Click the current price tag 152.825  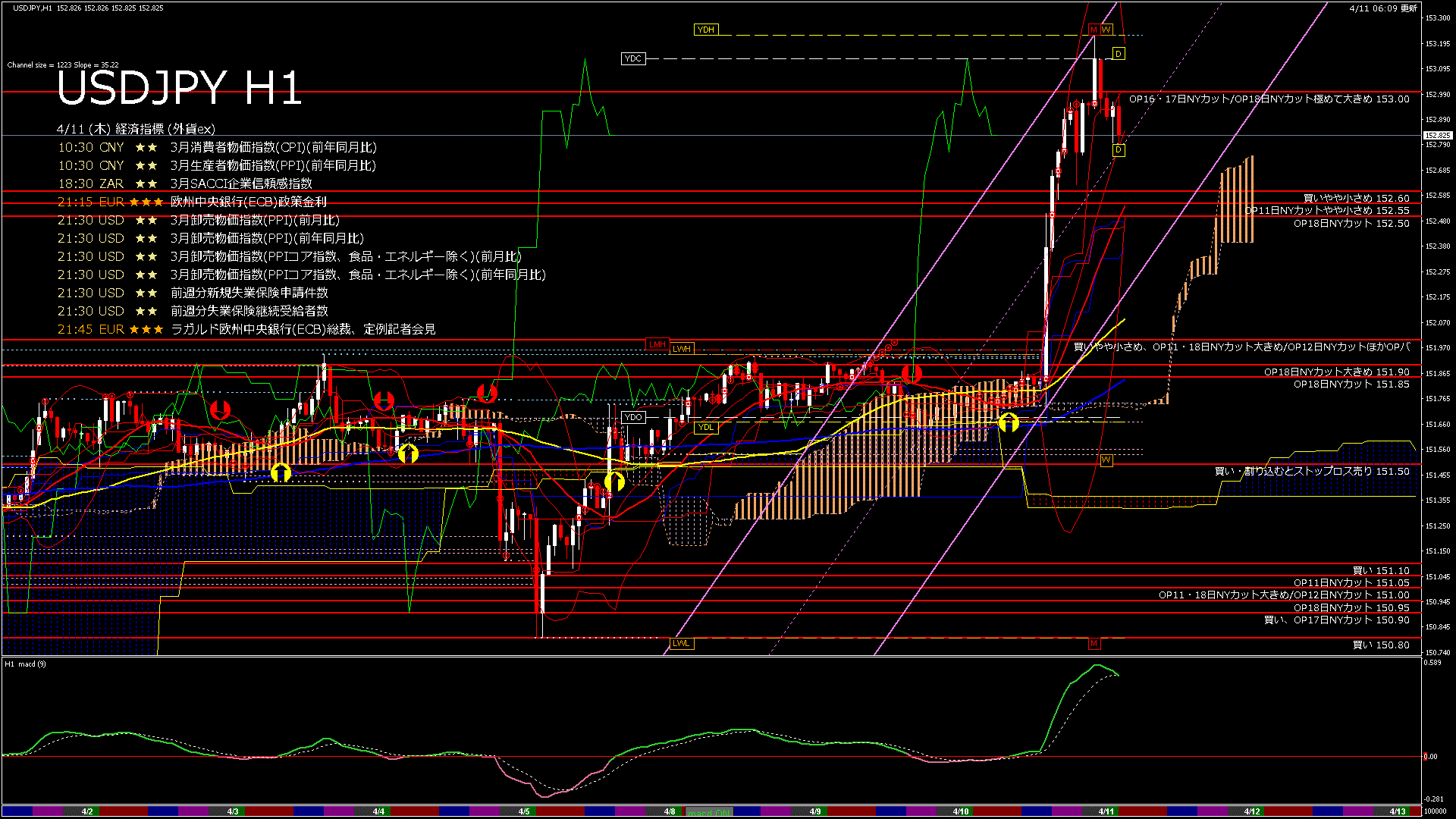tap(1438, 136)
